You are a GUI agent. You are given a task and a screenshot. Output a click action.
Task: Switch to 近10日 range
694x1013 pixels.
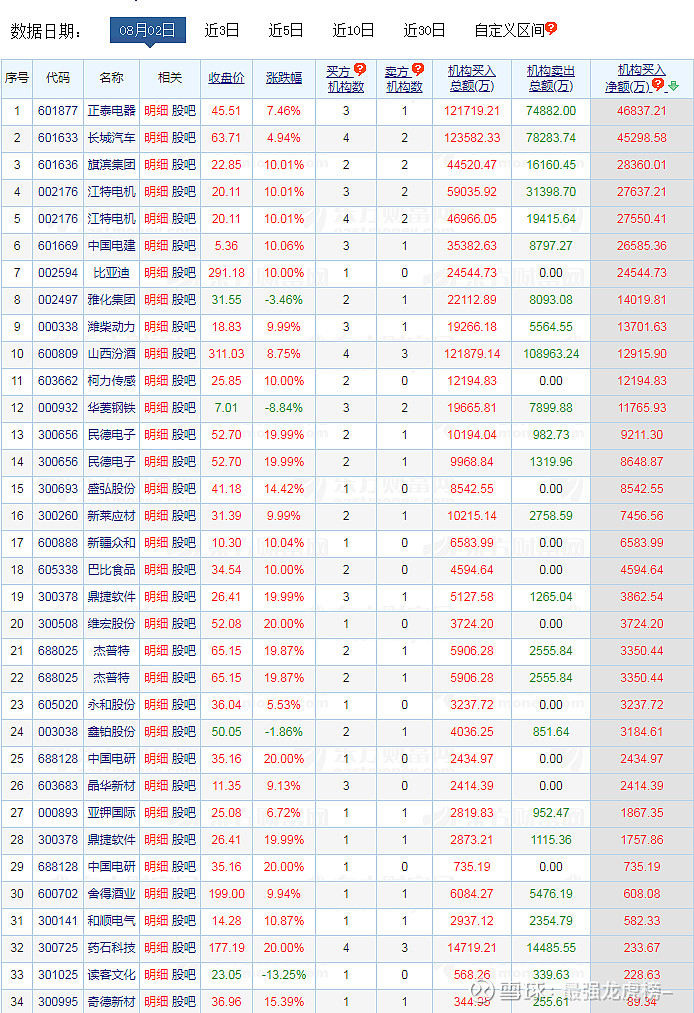click(x=353, y=30)
